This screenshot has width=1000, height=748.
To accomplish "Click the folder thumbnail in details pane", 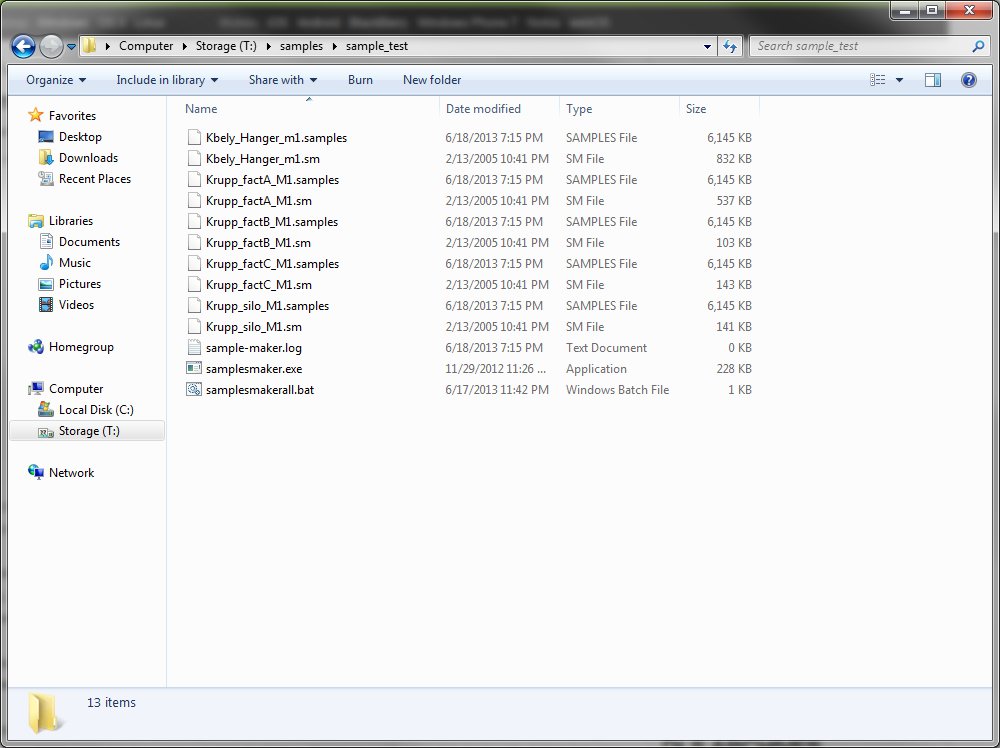I will coord(46,713).
